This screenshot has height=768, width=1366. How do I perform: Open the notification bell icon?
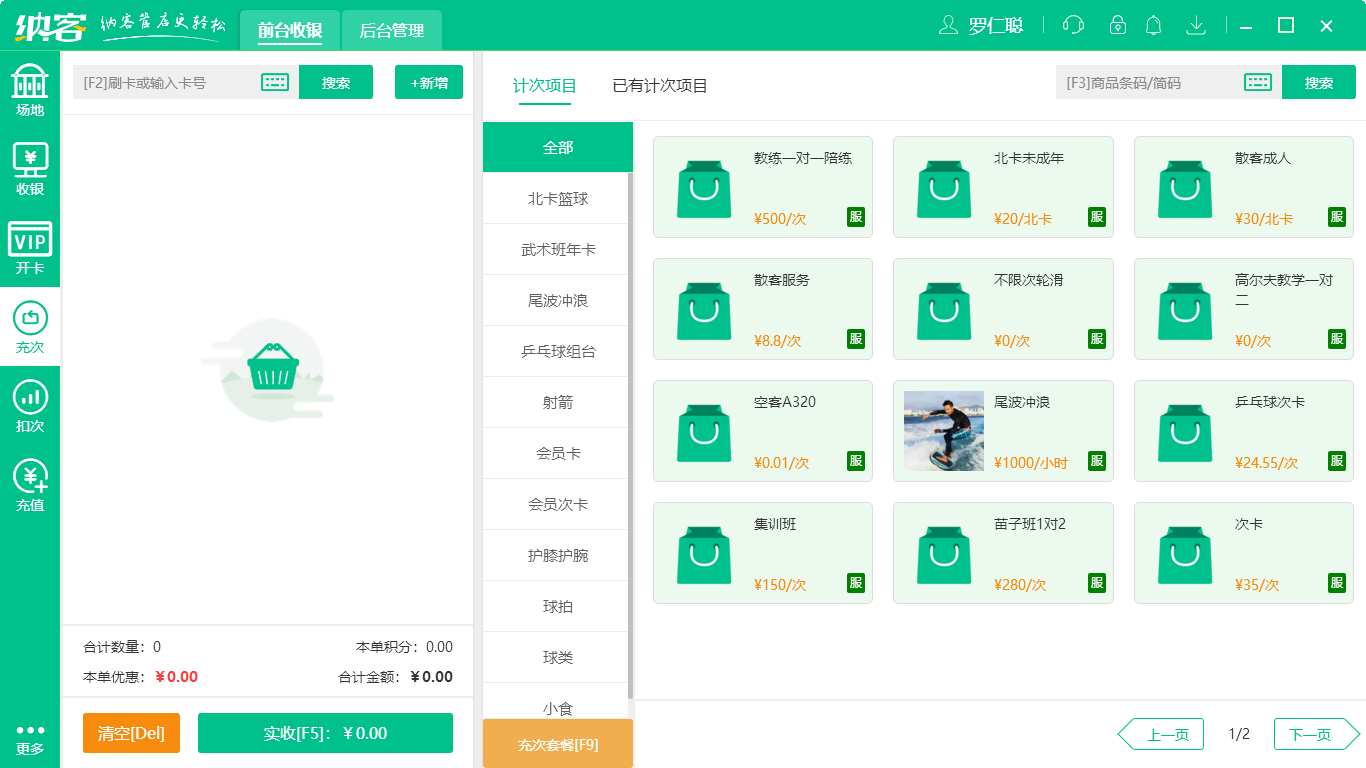point(1153,24)
